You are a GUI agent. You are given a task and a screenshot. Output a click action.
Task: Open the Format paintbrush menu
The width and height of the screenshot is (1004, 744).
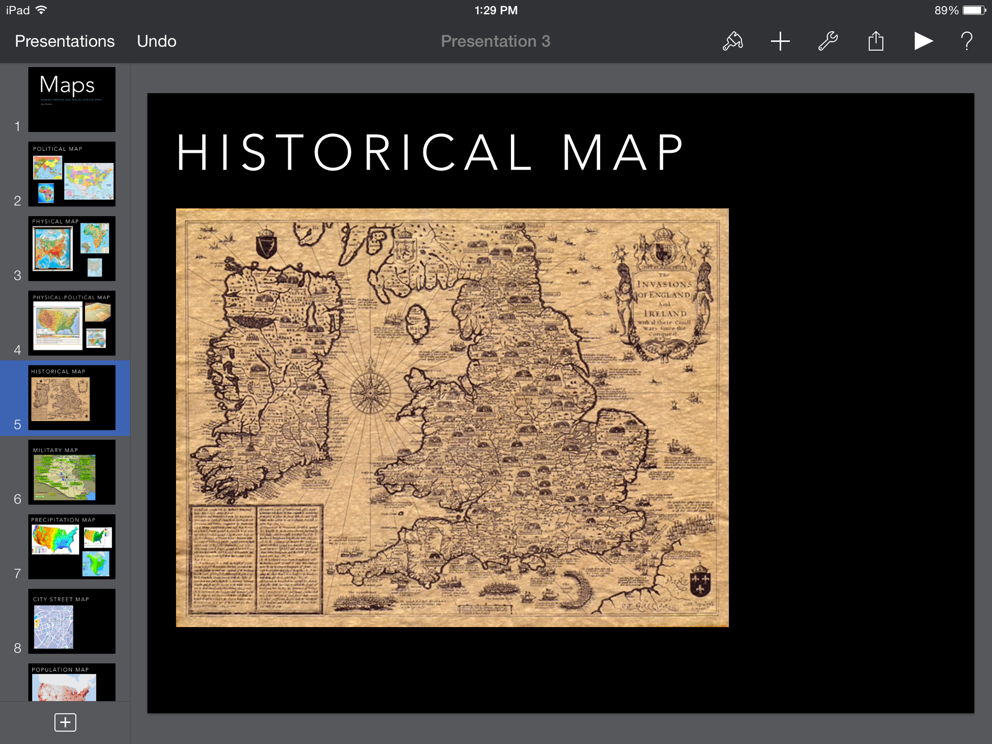732,41
